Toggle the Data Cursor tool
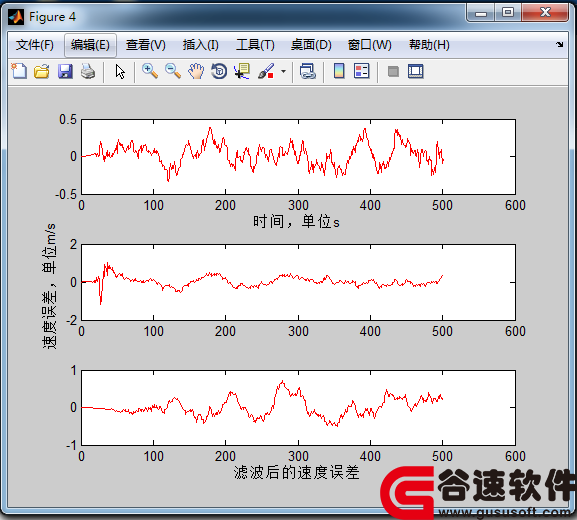577x520 pixels. click(242, 71)
